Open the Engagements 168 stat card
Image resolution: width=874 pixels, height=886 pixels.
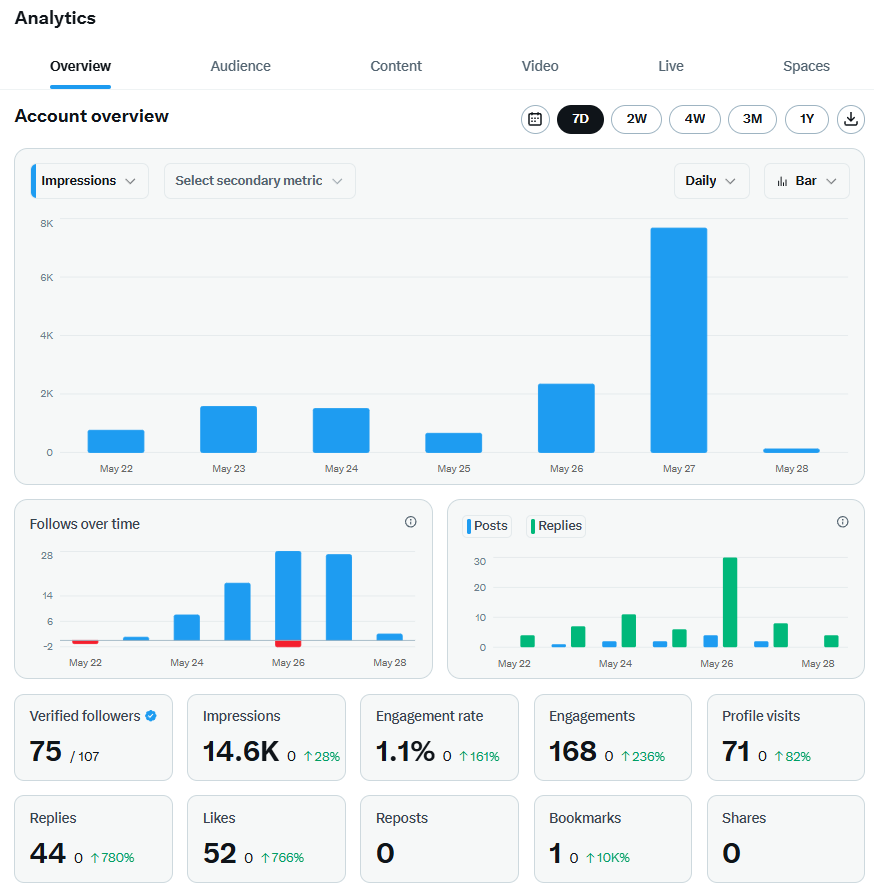pos(612,737)
